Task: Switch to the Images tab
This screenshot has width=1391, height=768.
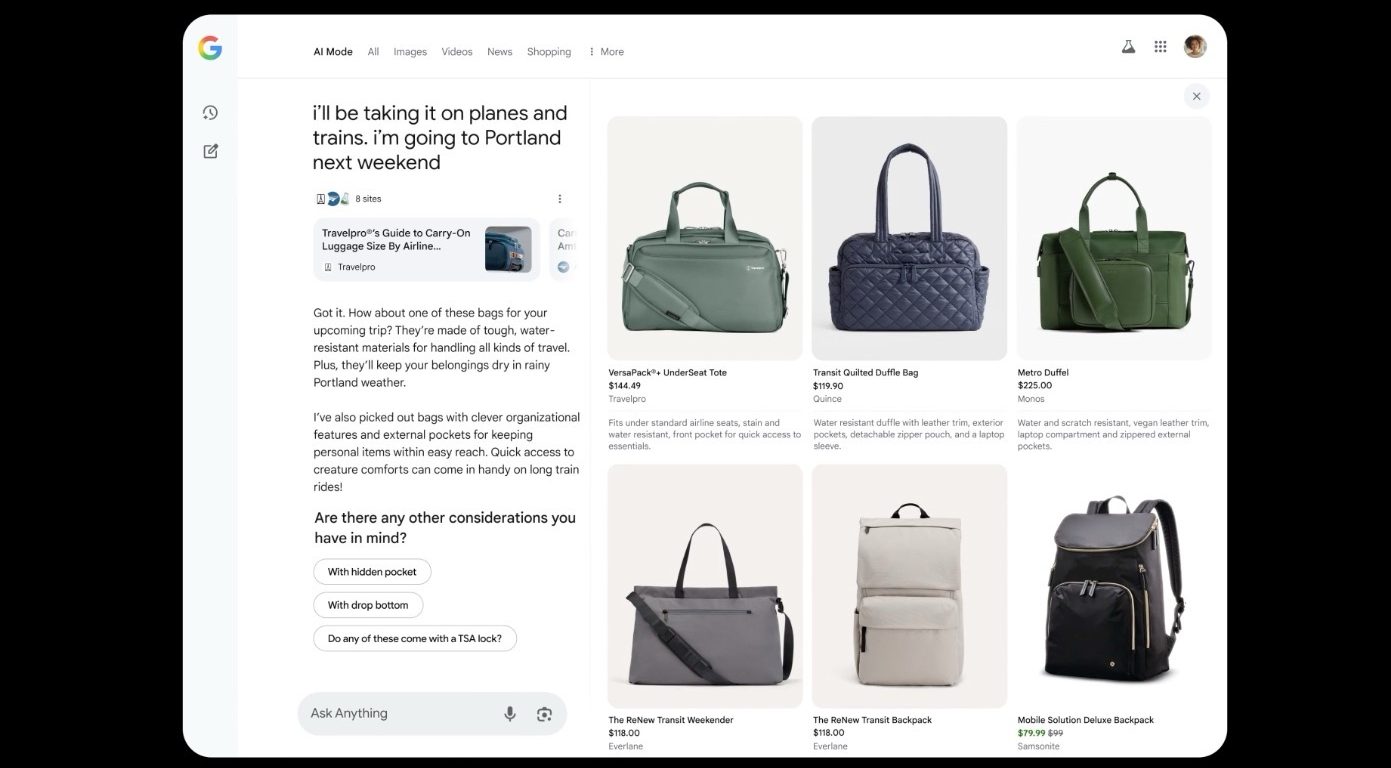Action: point(410,52)
